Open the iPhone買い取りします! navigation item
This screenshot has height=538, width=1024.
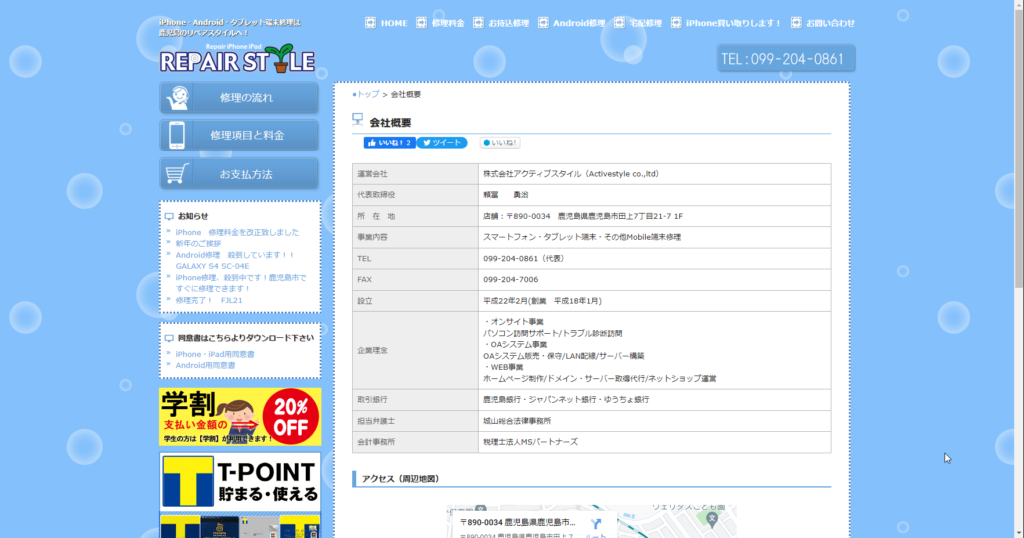pyautogui.click(x=733, y=23)
